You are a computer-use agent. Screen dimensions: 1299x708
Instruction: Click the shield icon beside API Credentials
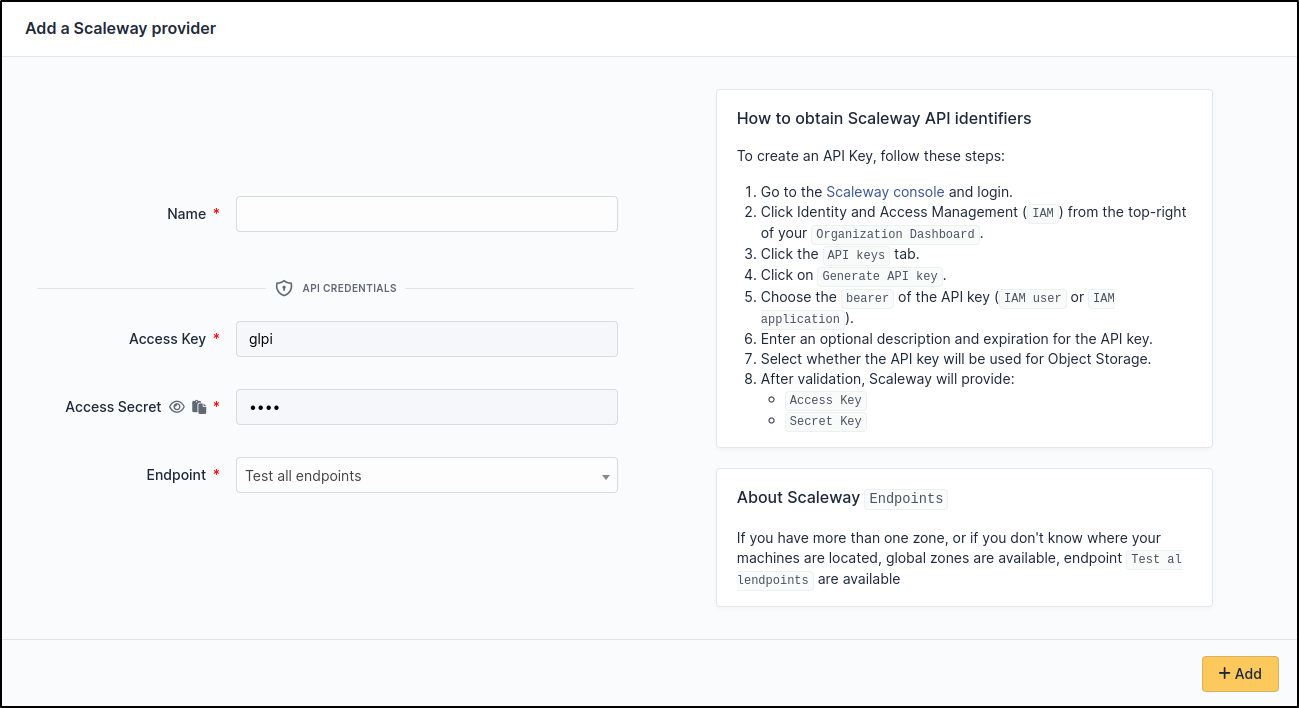[284, 288]
